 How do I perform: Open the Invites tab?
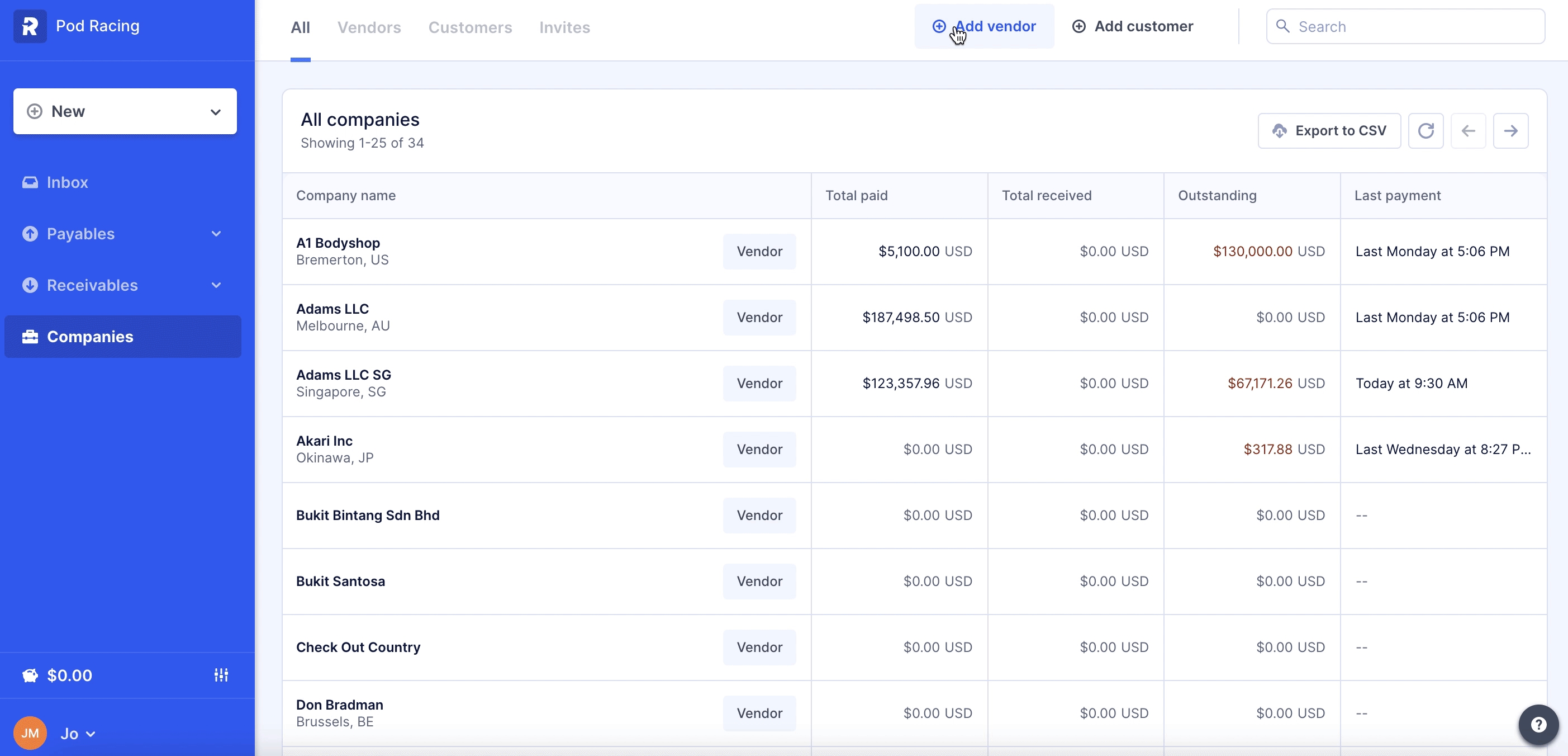[x=564, y=27]
